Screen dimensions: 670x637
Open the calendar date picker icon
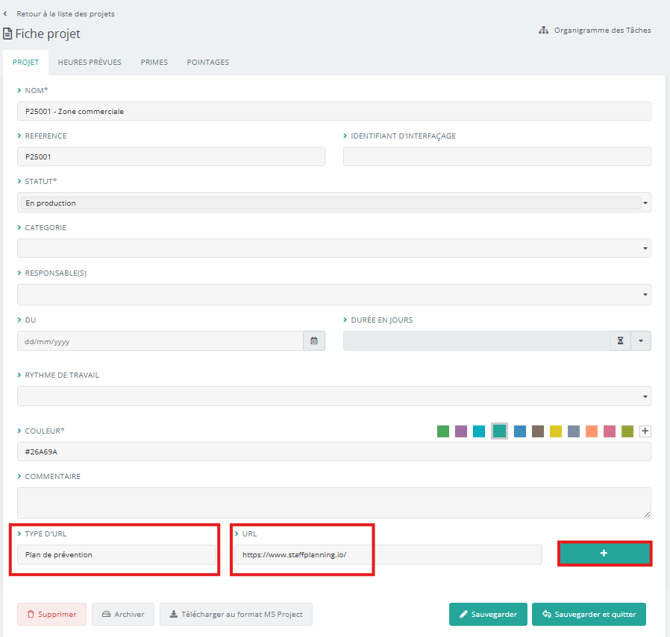coord(314,341)
